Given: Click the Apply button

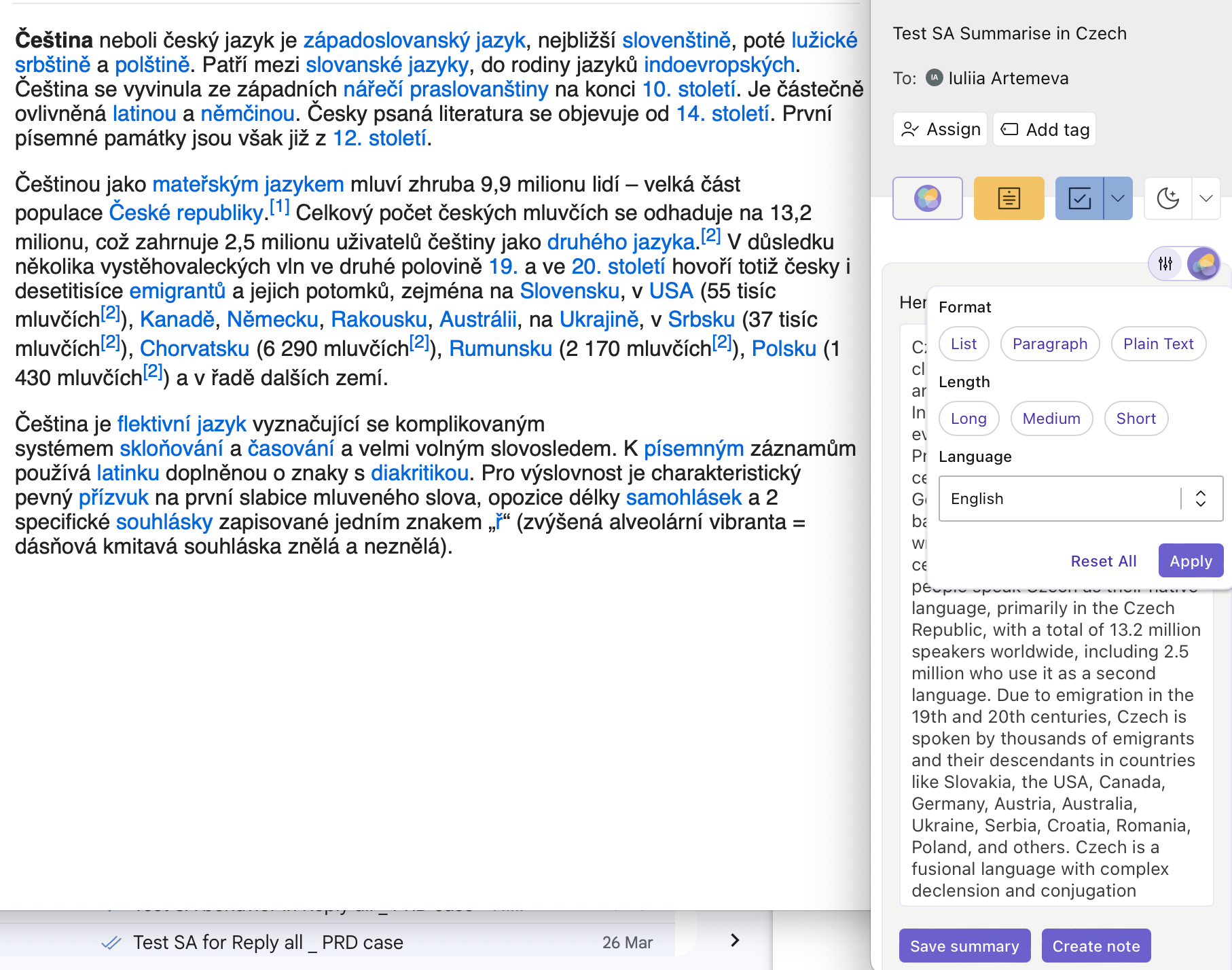Looking at the screenshot, I should click(x=1191, y=561).
